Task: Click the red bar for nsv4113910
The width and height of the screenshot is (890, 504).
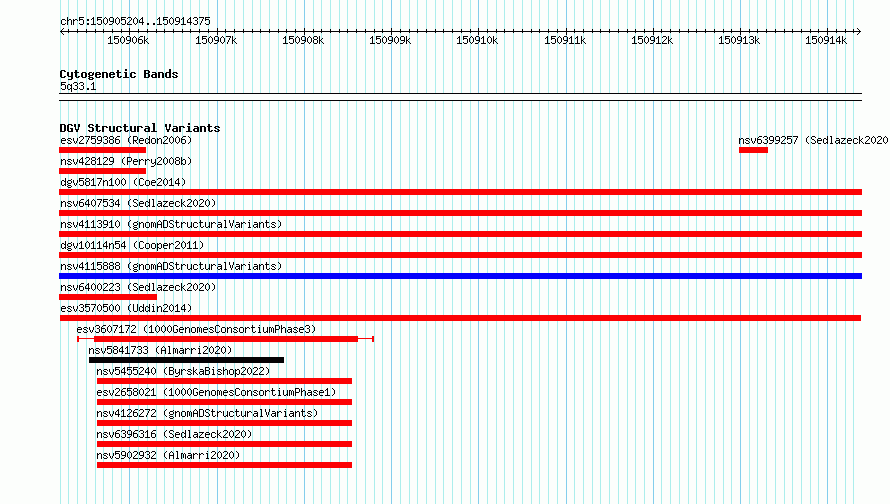Action: [460, 234]
